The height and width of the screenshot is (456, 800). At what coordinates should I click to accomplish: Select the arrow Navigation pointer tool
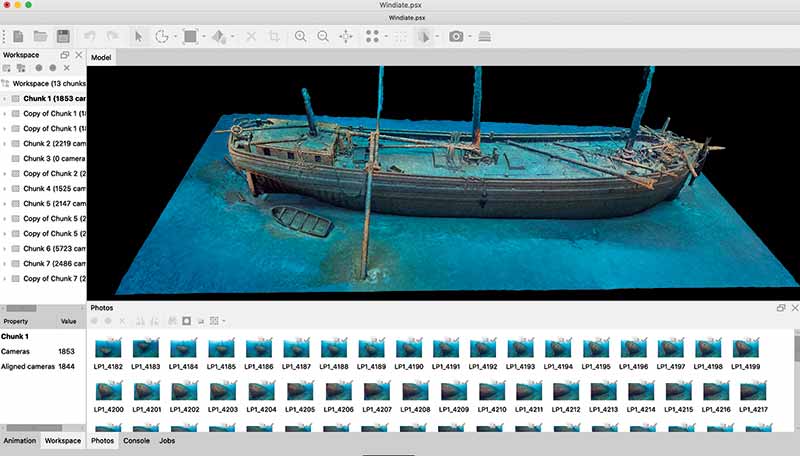(x=139, y=36)
